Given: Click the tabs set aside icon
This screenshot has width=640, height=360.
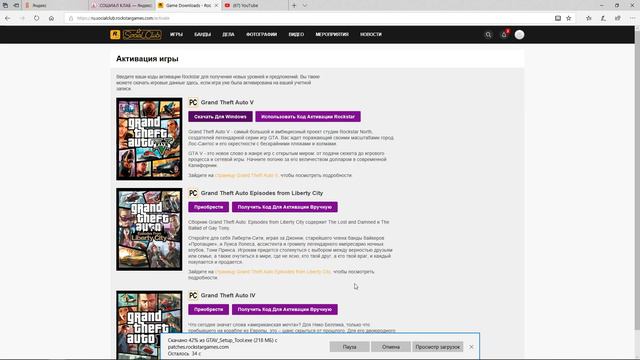Looking at the screenshot, I should pyautogui.click(x=5, y=6).
